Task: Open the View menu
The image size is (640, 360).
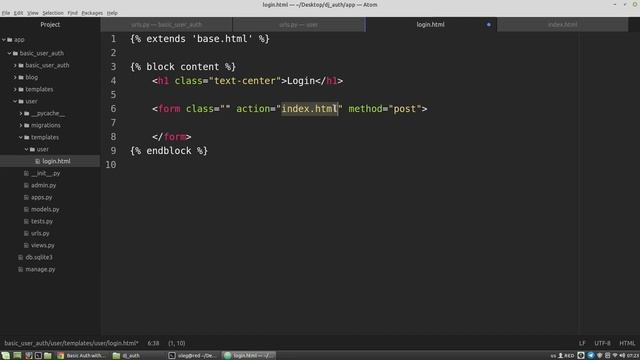Action: [33, 13]
